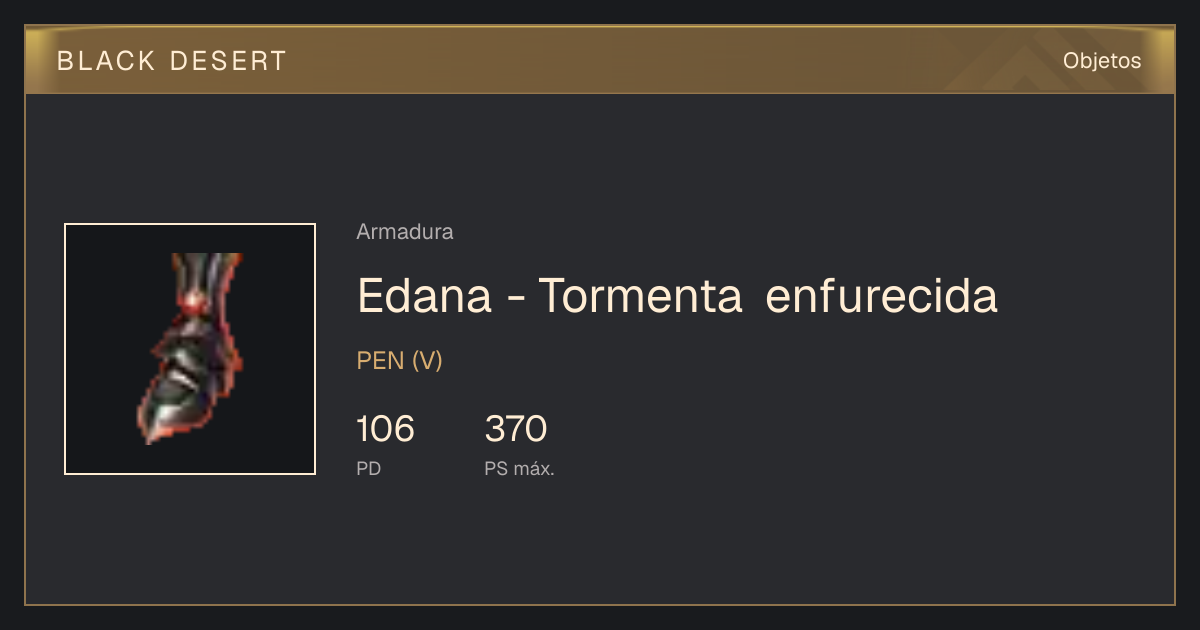
Task: Click the BLACK DESERT title logo
Action: (x=172, y=61)
